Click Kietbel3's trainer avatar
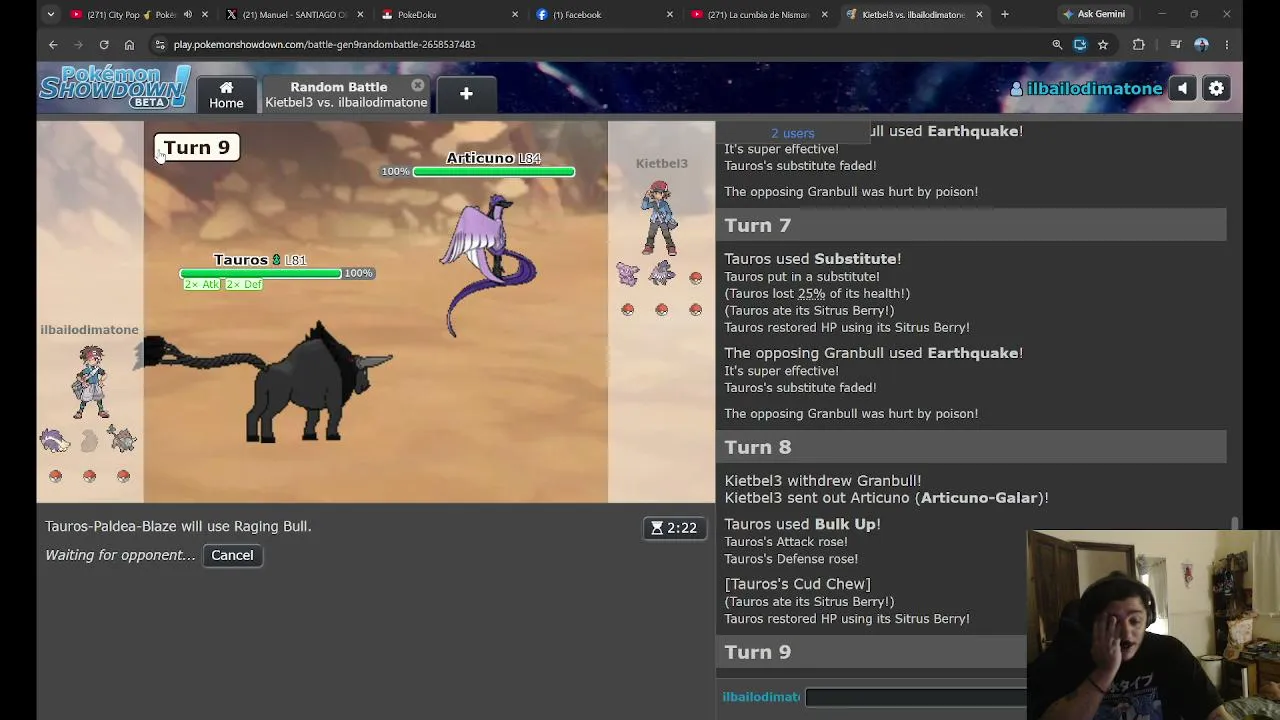 [659, 217]
